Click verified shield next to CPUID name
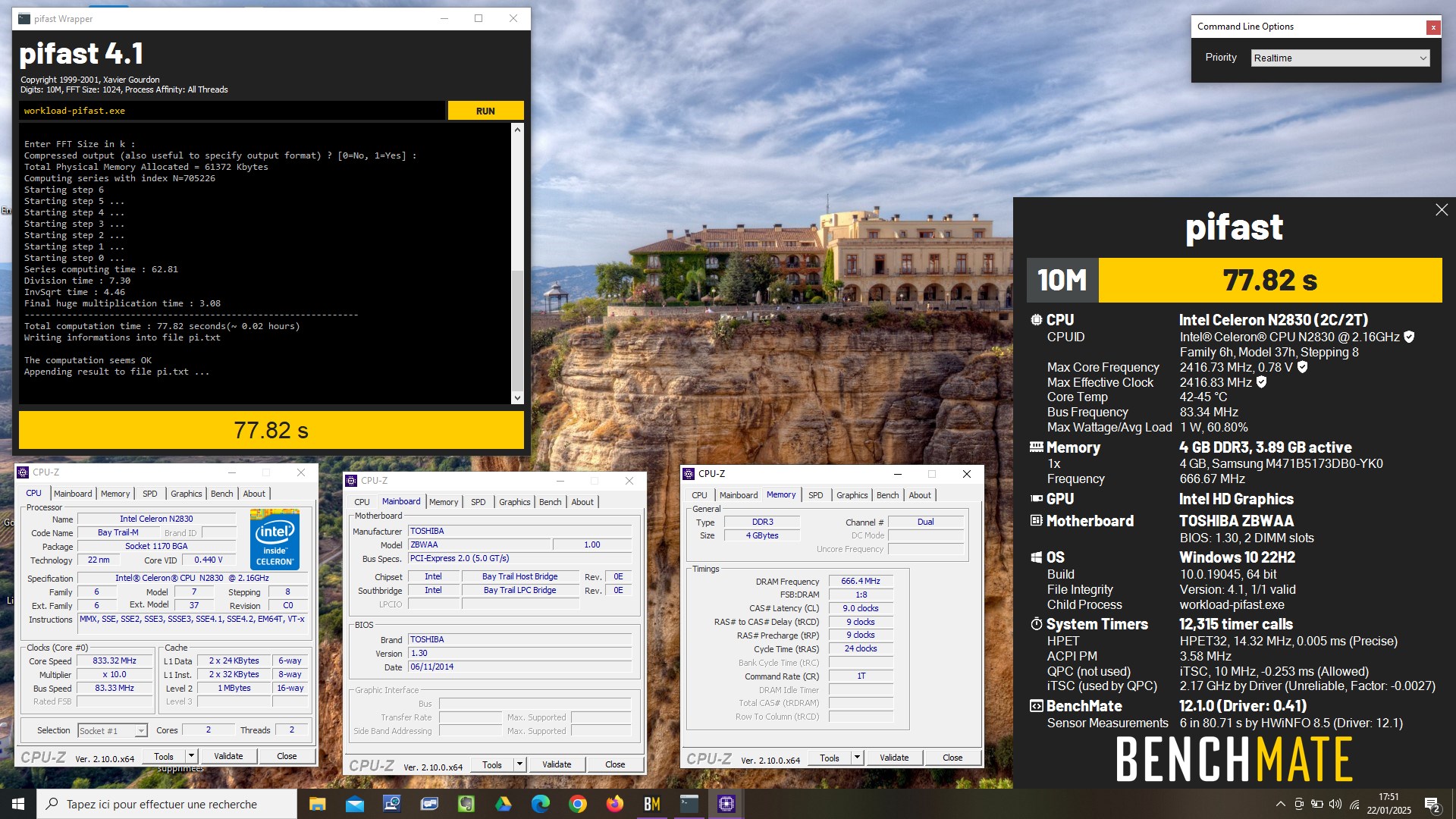The image size is (1456, 819). click(x=1409, y=337)
